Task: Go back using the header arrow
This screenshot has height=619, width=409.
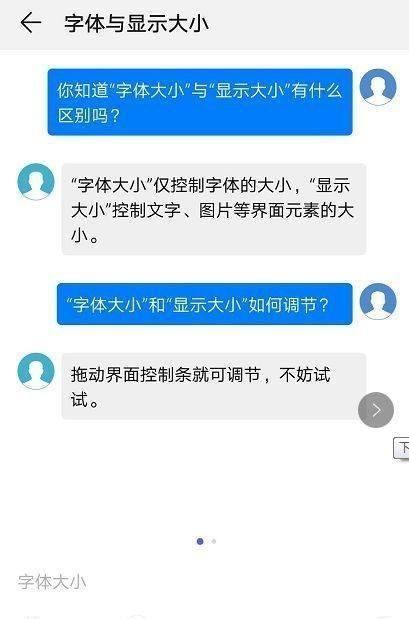Action: click(x=30, y=23)
